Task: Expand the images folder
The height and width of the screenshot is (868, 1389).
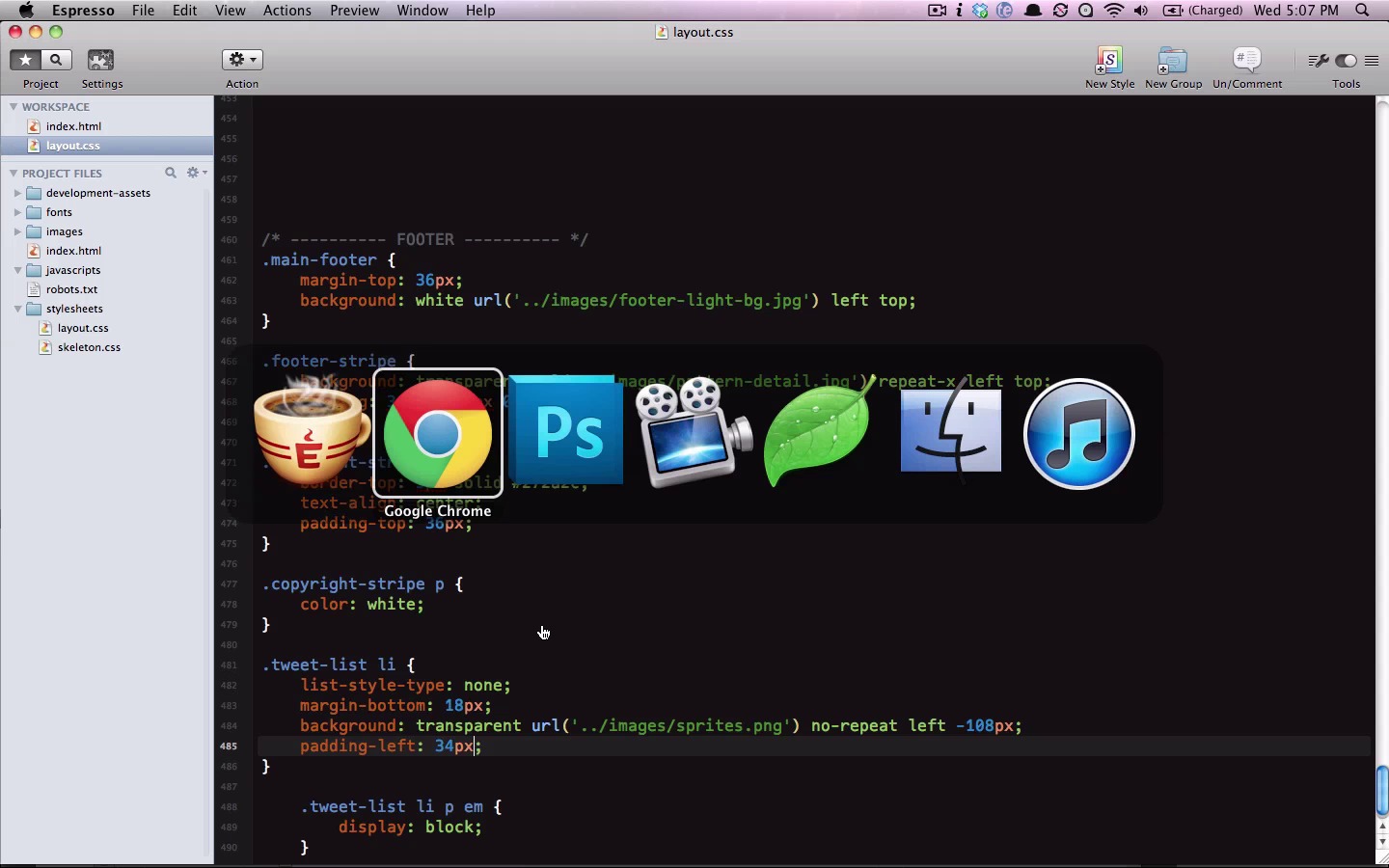Action: click(x=17, y=231)
